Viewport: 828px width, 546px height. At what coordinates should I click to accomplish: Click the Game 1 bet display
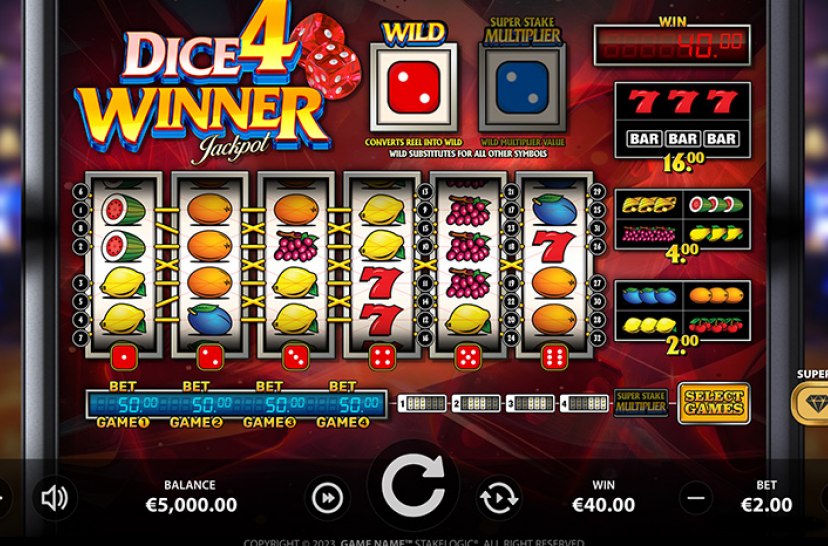coord(124,405)
